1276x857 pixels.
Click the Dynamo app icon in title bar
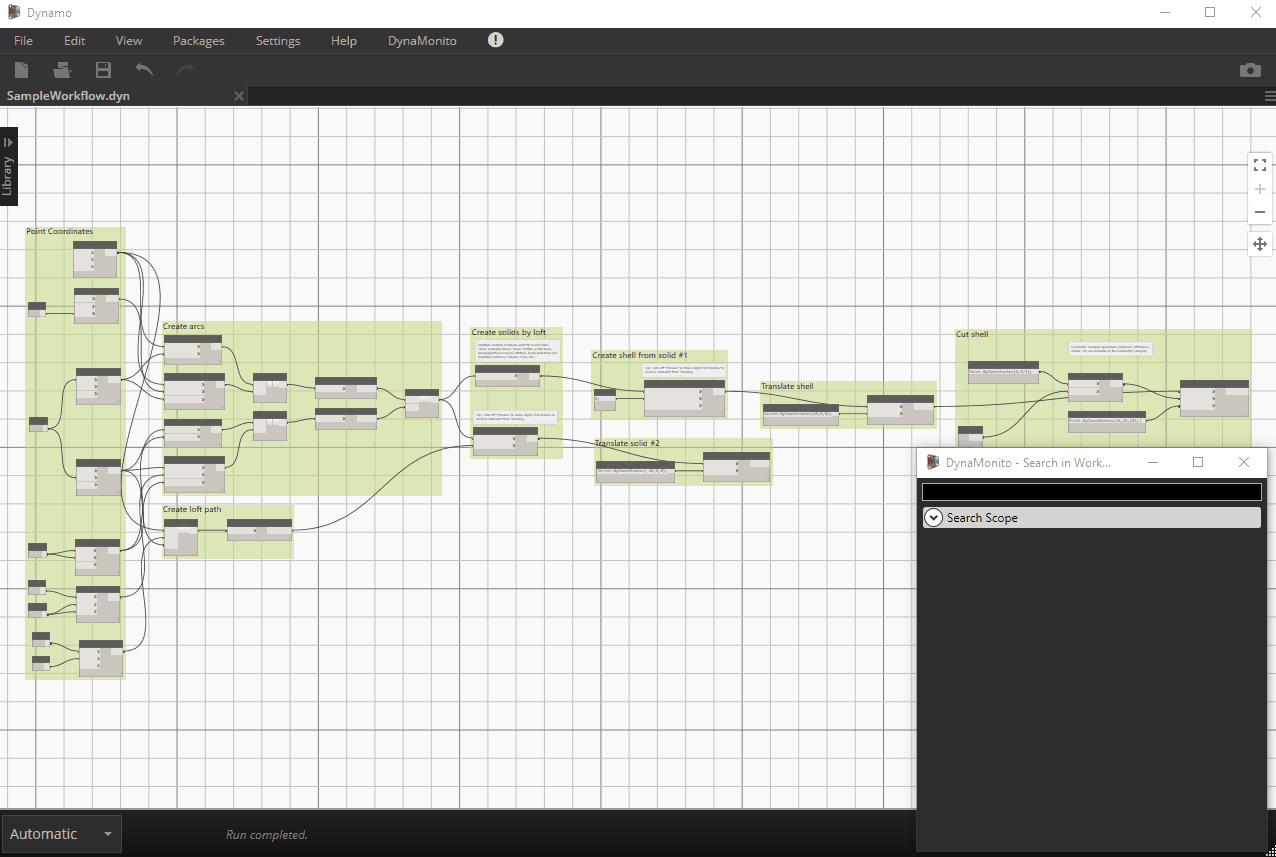click(14, 13)
